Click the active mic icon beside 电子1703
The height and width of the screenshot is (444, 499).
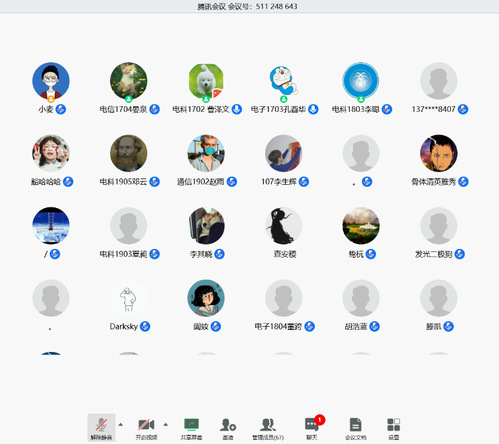point(313,109)
